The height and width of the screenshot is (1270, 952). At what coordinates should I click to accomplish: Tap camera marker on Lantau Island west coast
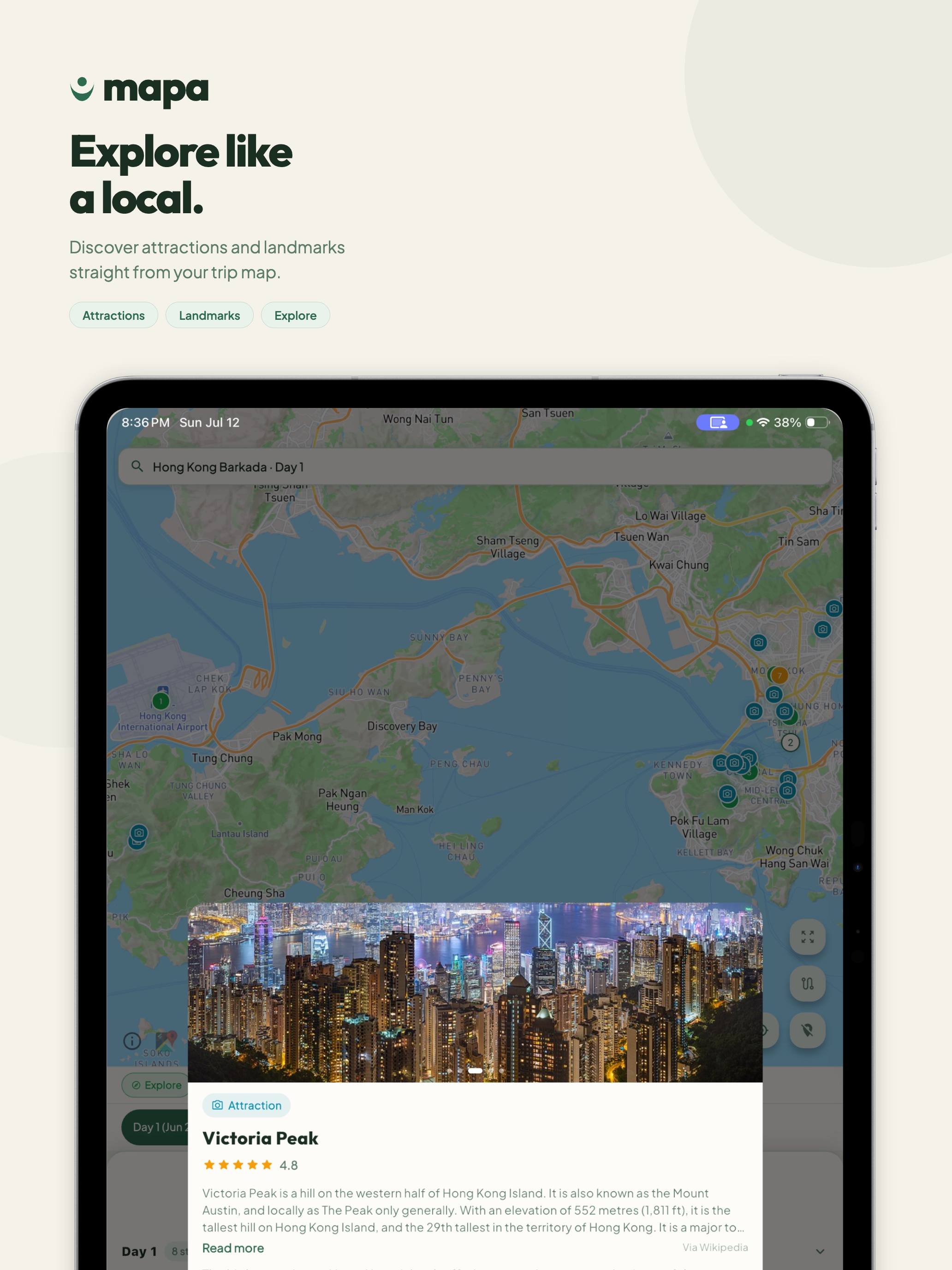click(x=139, y=833)
